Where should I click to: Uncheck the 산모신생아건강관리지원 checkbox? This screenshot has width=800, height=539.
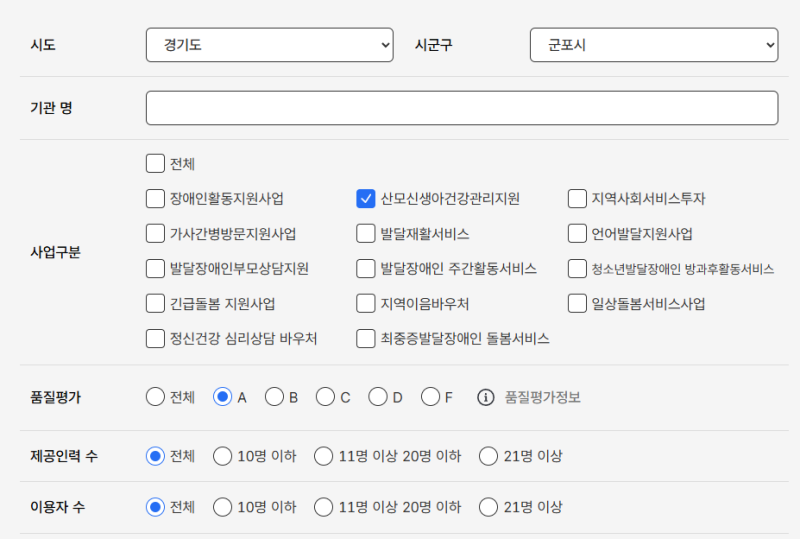pos(366,199)
